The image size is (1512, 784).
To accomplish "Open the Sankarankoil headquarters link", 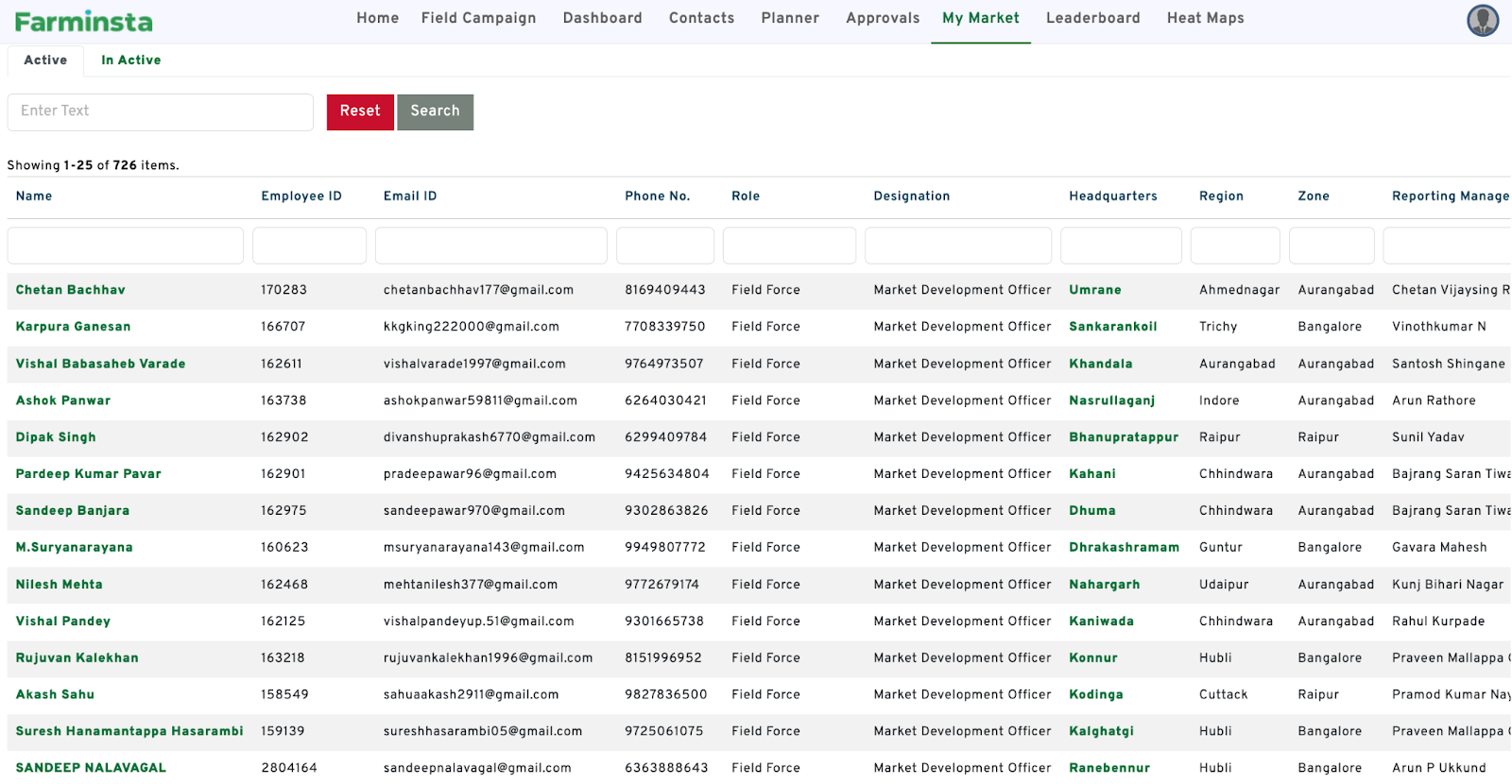I will pyautogui.click(x=1112, y=327).
